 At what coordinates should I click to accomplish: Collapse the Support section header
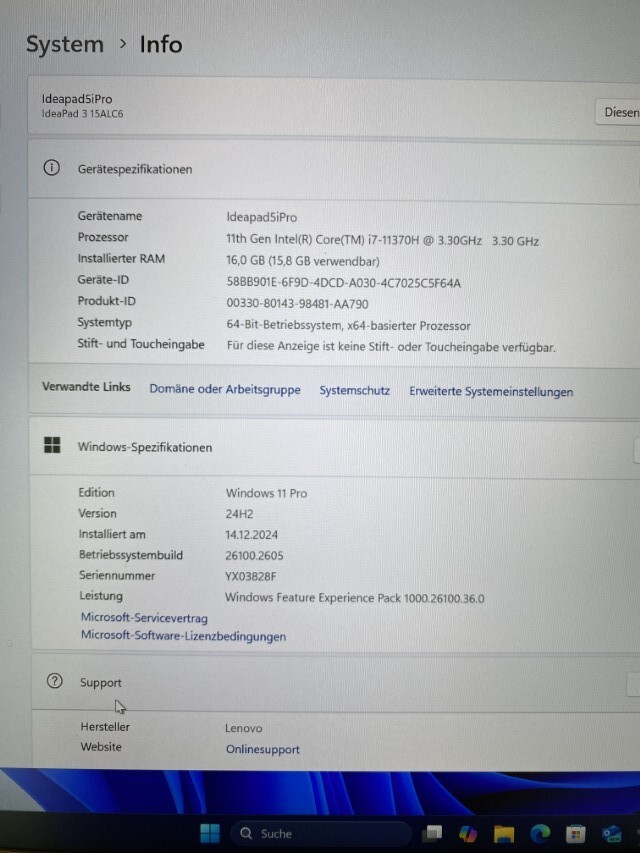336,682
